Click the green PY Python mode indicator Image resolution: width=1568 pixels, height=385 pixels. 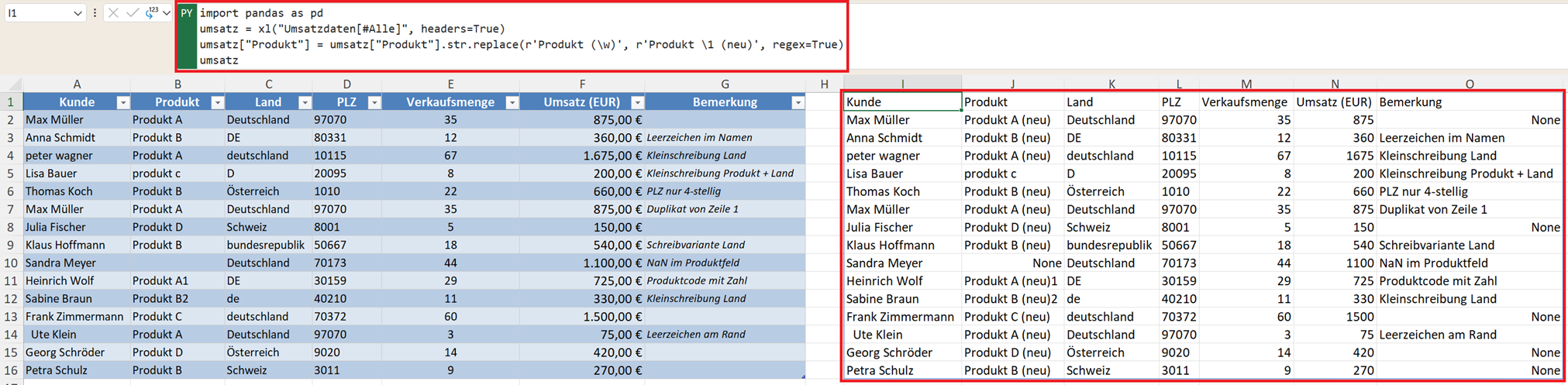point(187,13)
